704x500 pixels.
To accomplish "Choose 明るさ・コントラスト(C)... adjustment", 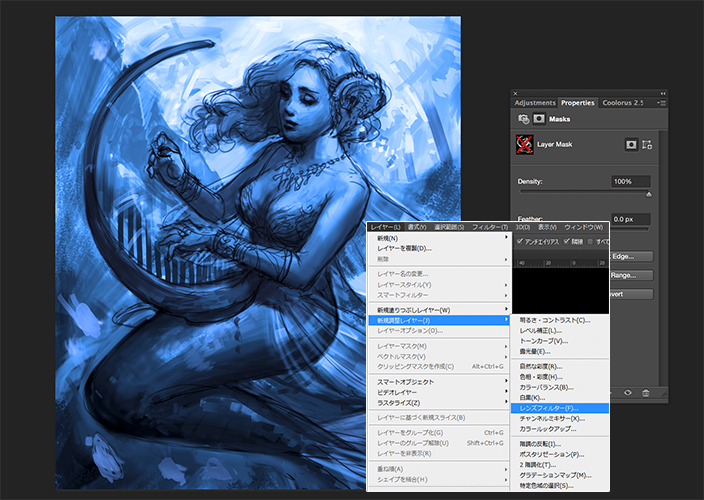I will [x=560, y=320].
